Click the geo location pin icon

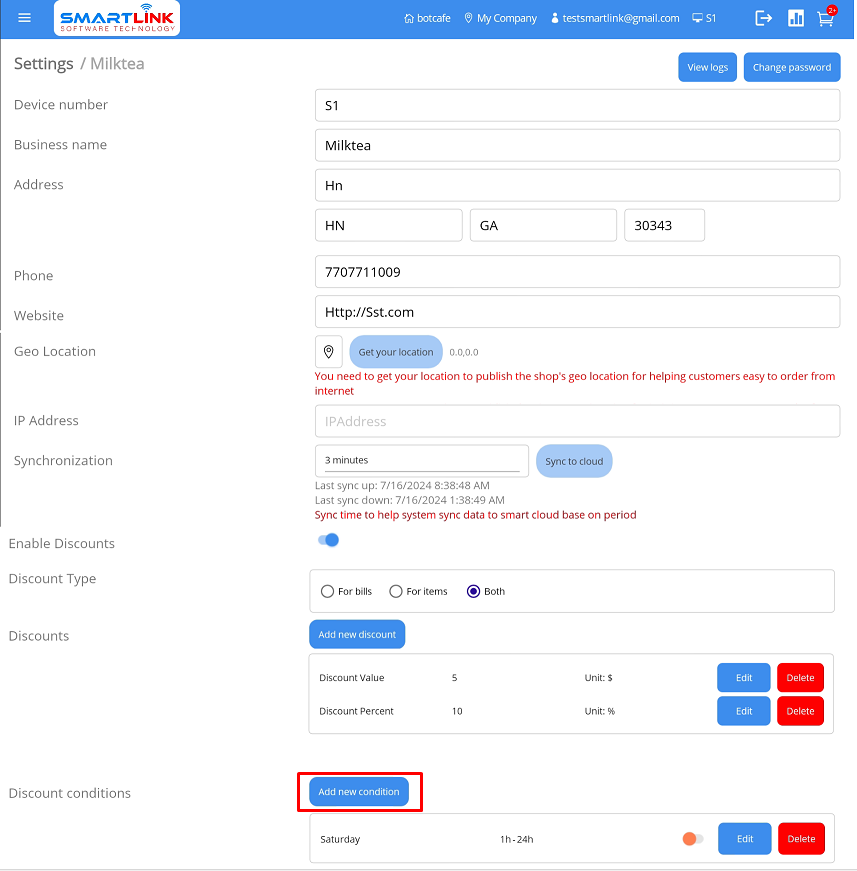tap(329, 352)
